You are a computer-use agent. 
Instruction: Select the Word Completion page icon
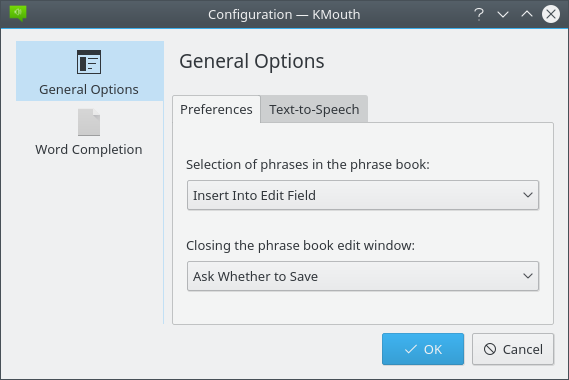point(89,122)
